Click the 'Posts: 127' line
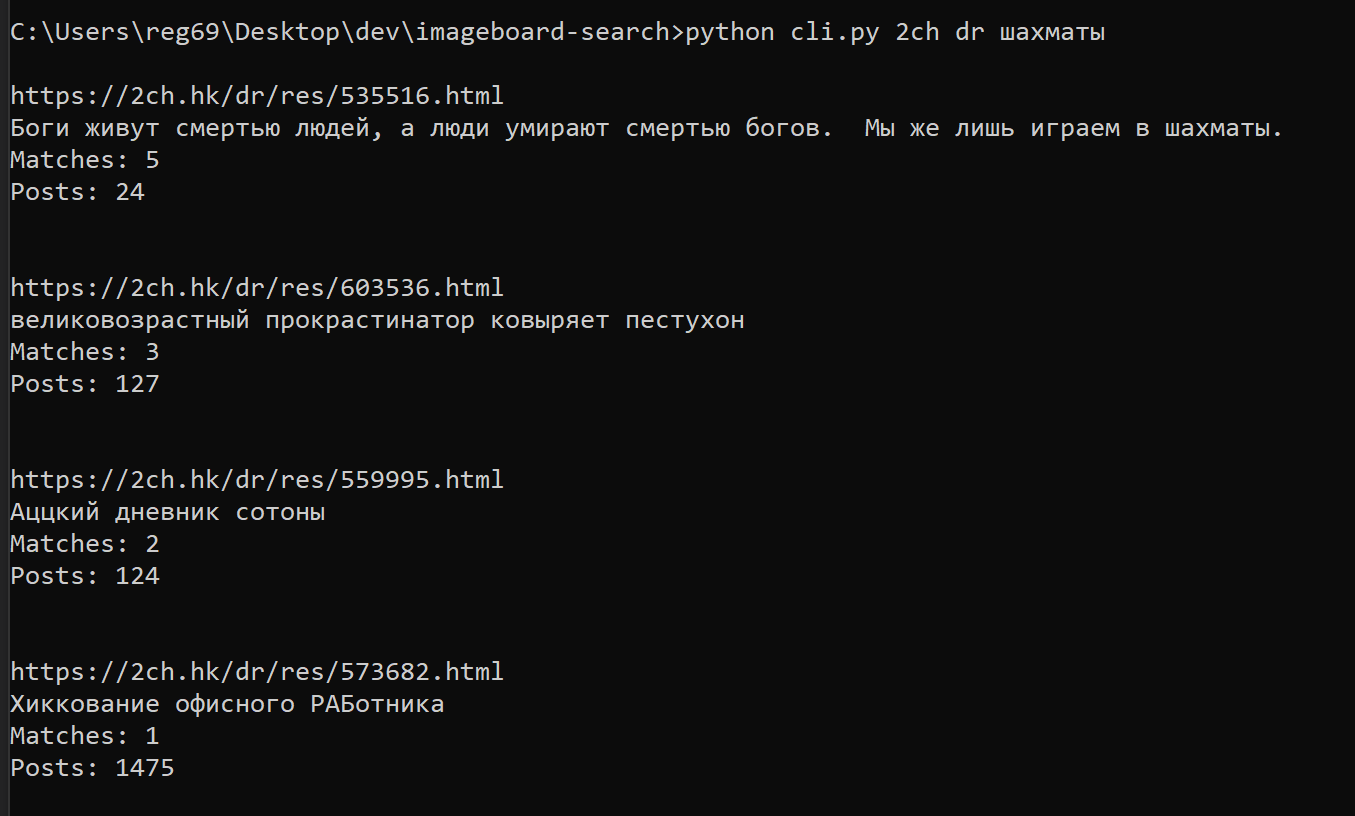The height and width of the screenshot is (816, 1355). 85,384
